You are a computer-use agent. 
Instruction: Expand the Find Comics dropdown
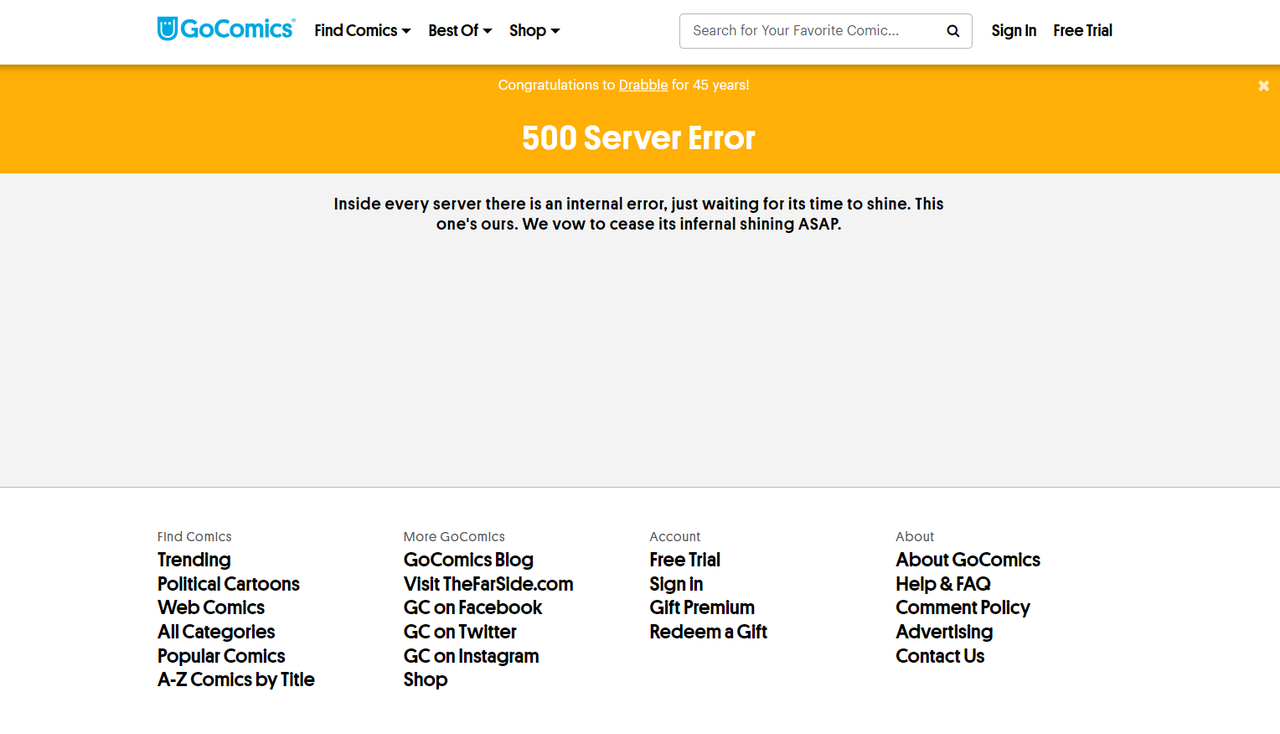click(x=362, y=31)
